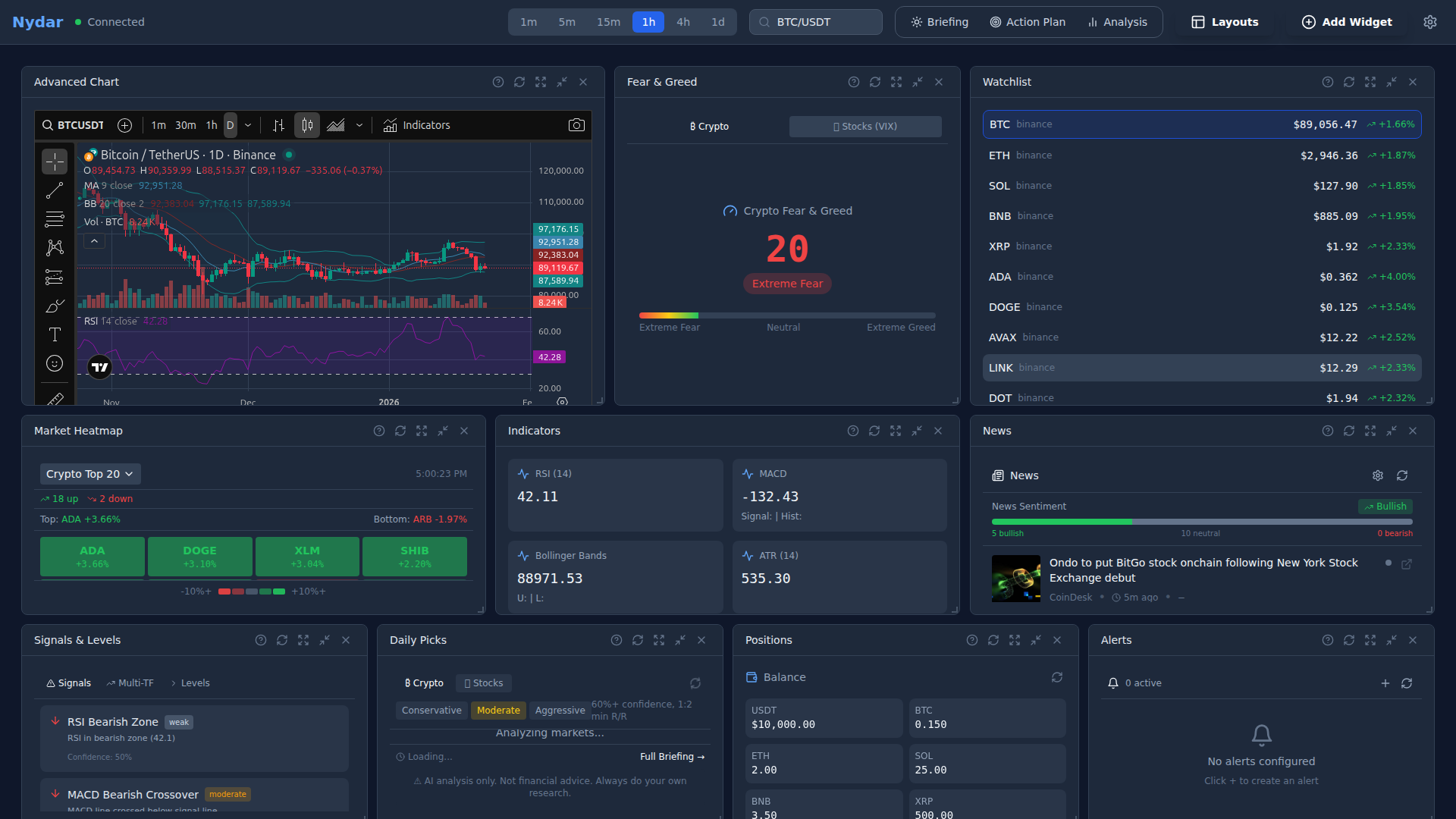Open the chart timeframe dropdown chevron
1456x819 pixels.
[x=247, y=125]
